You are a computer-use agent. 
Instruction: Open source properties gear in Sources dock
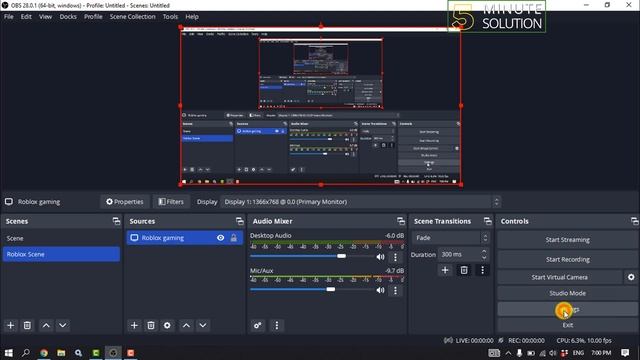(167, 325)
